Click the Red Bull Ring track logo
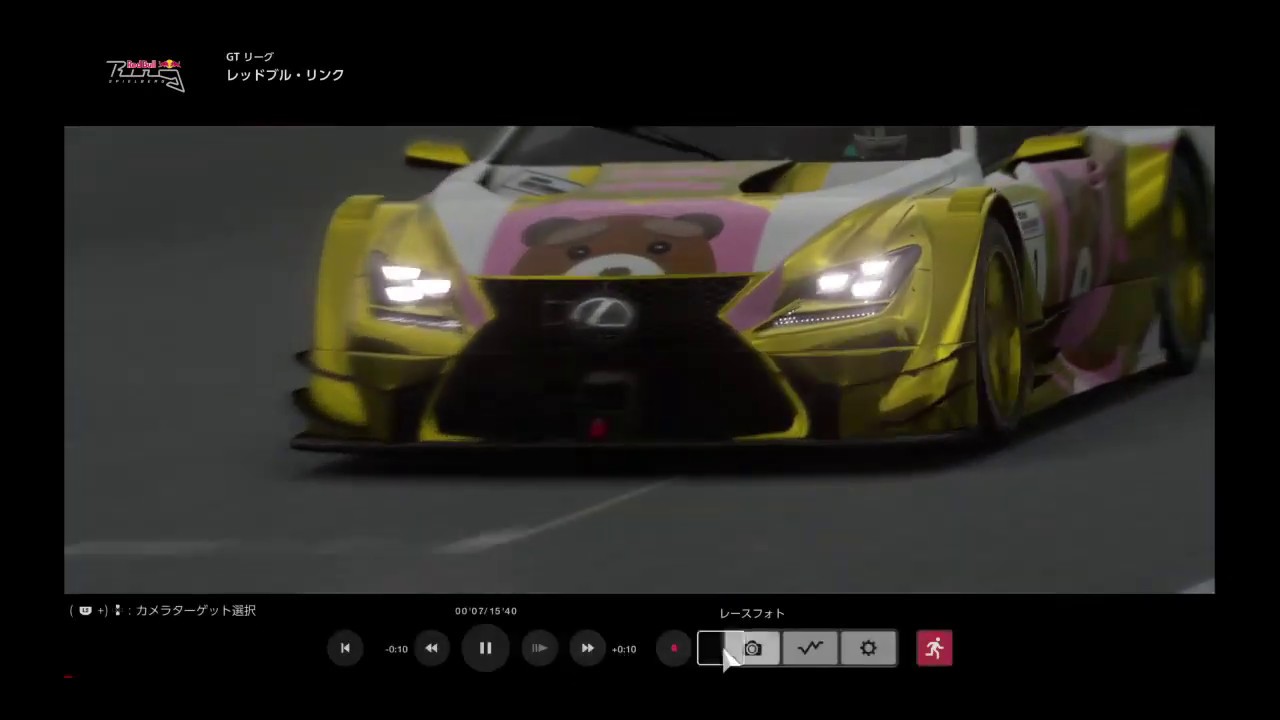 (x=146, y=74)
